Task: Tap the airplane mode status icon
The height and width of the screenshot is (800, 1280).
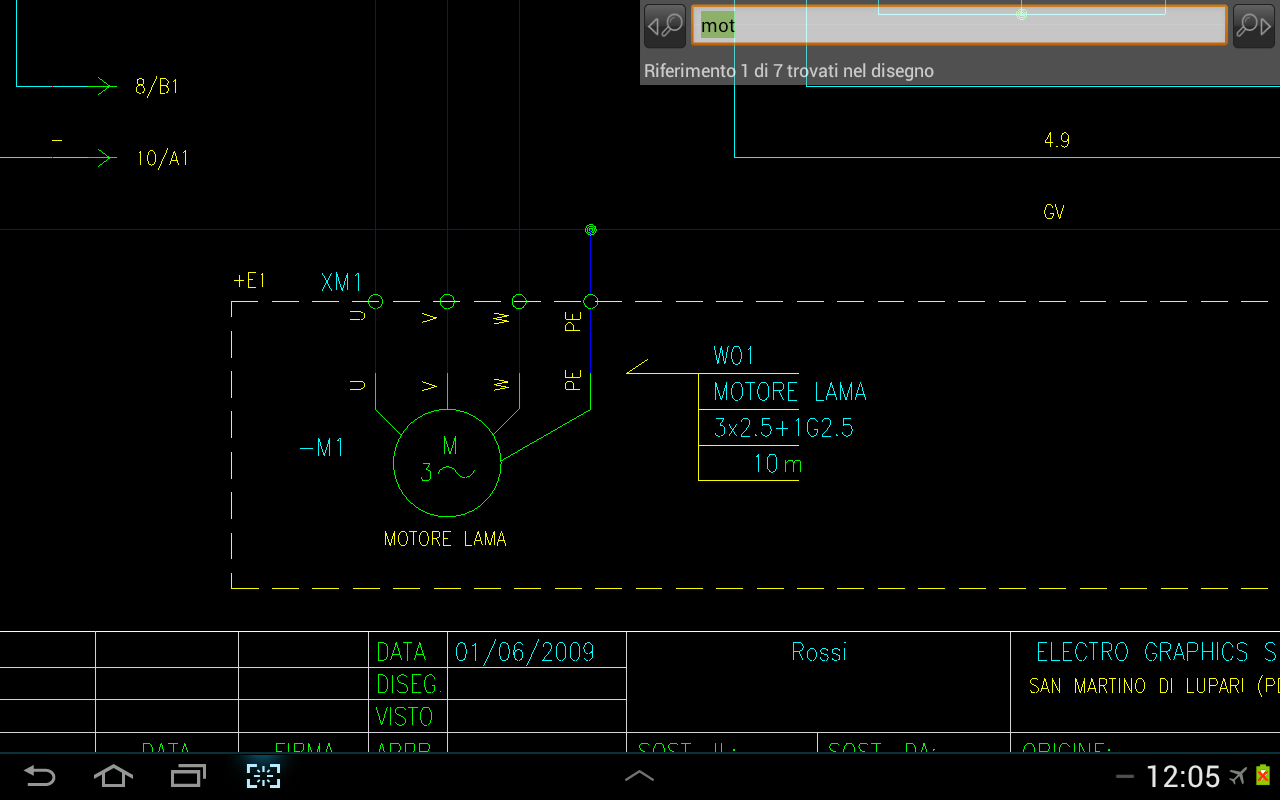Action: 1238,776
